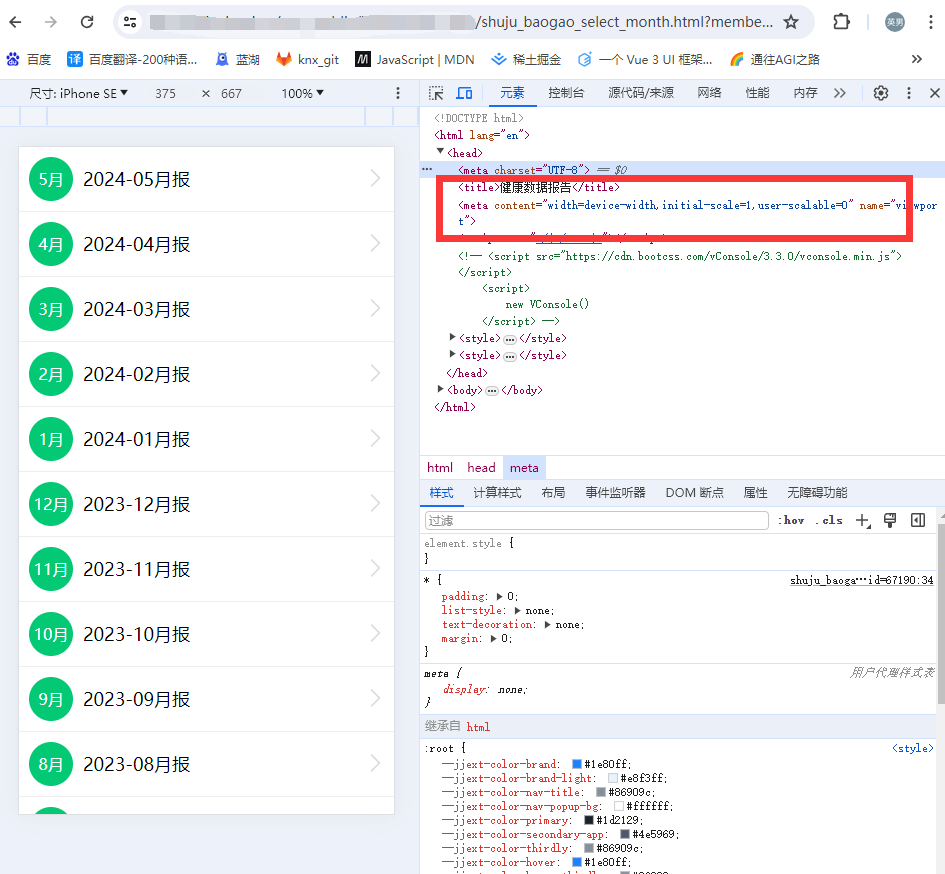Open the 2024-03月报 report

(206, 309)
